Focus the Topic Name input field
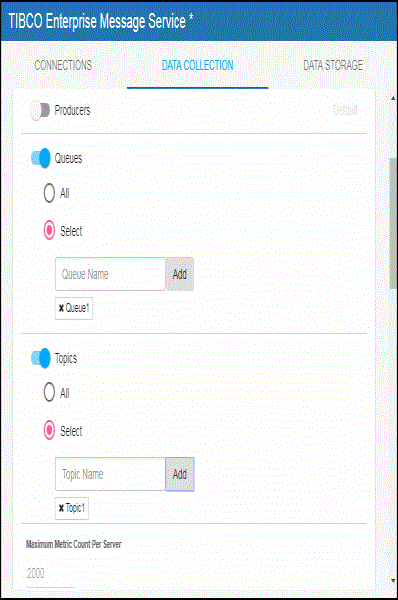 [x=110, y=474]
